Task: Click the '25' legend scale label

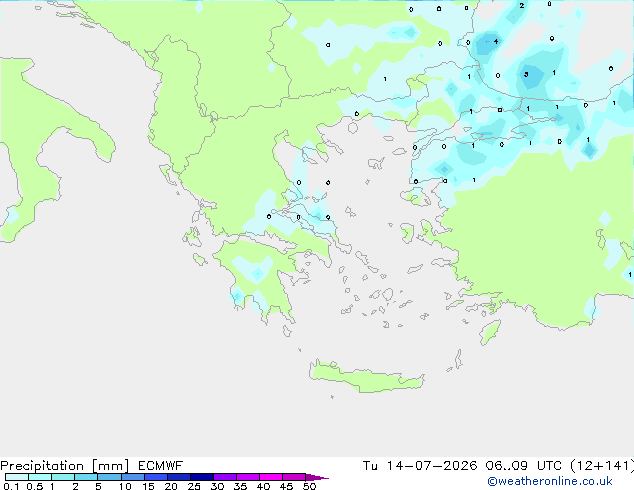Action: 194,486
